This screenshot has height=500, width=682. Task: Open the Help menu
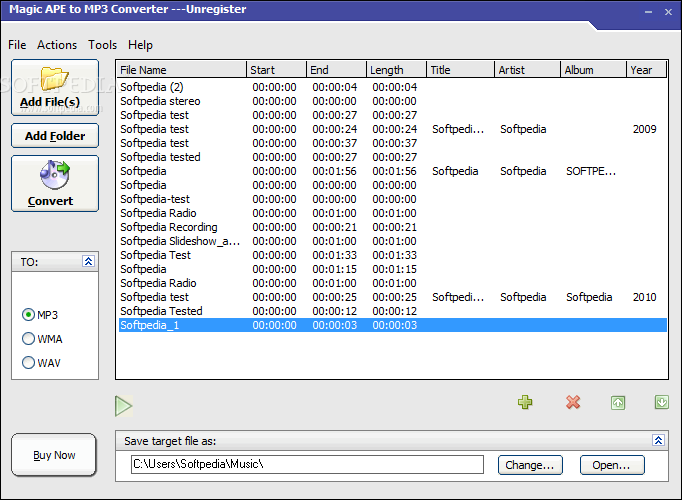[140, 45]
